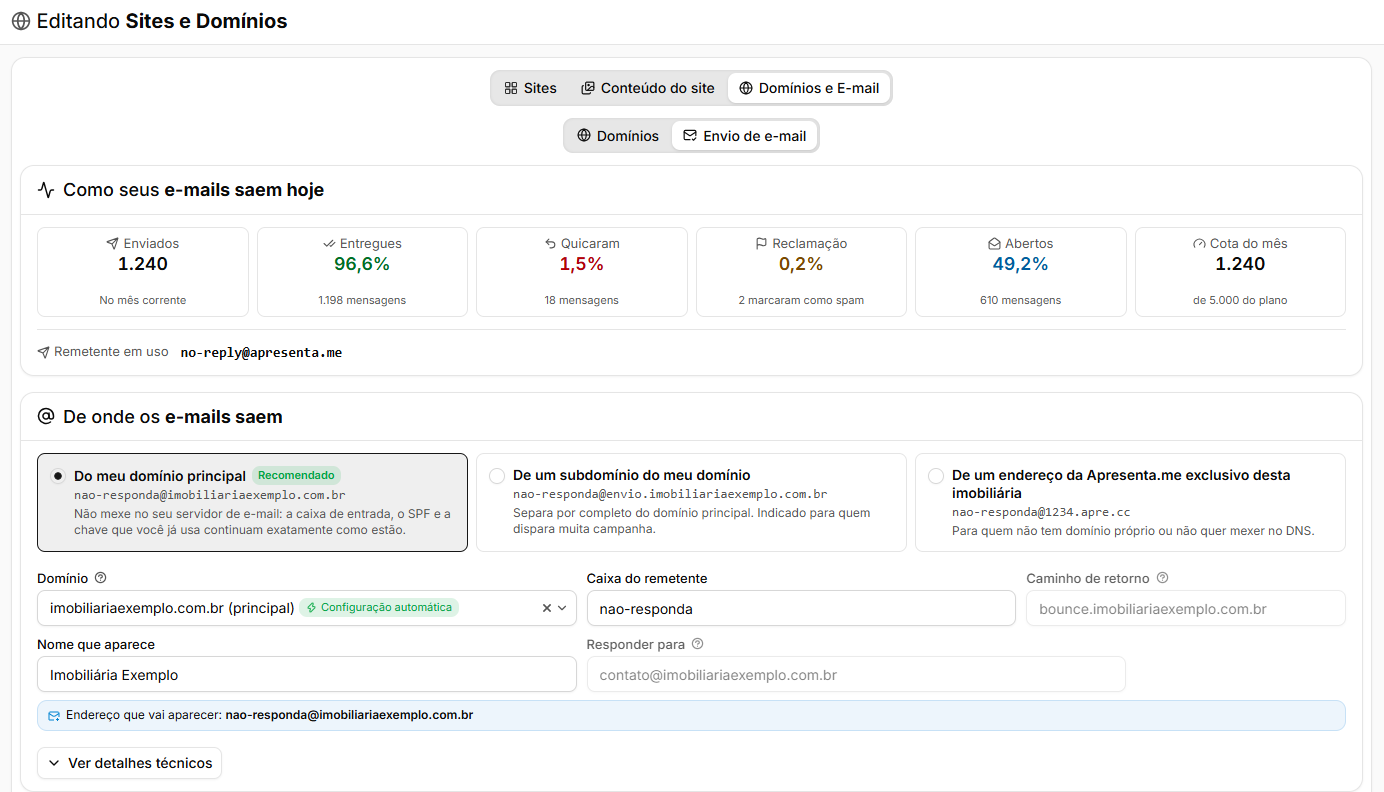Click the 0,2% complaint value

(x=801, y=264)
